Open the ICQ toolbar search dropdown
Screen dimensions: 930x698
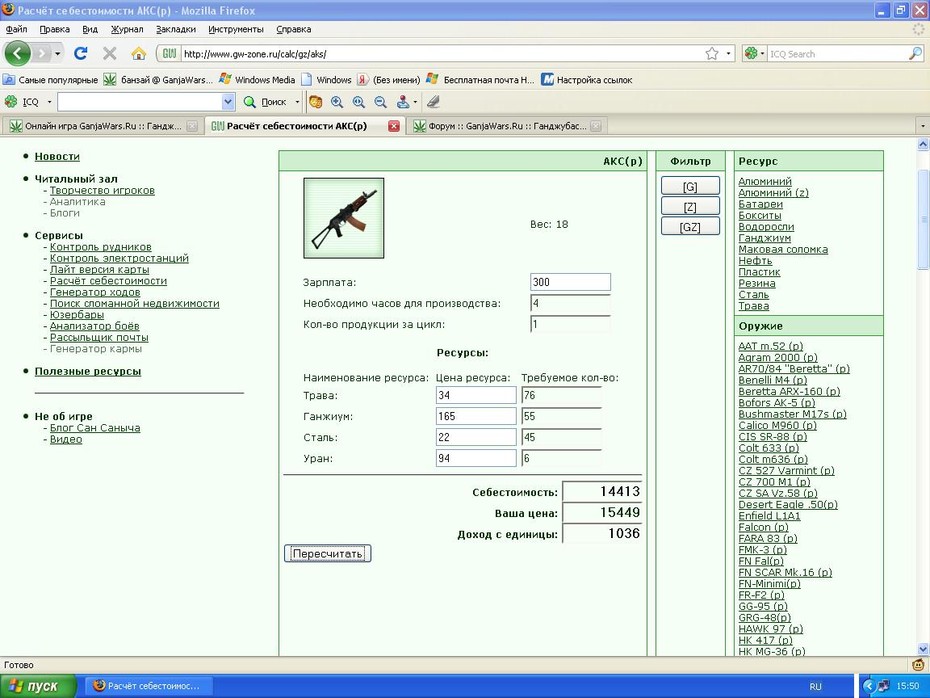click(228, 102)
